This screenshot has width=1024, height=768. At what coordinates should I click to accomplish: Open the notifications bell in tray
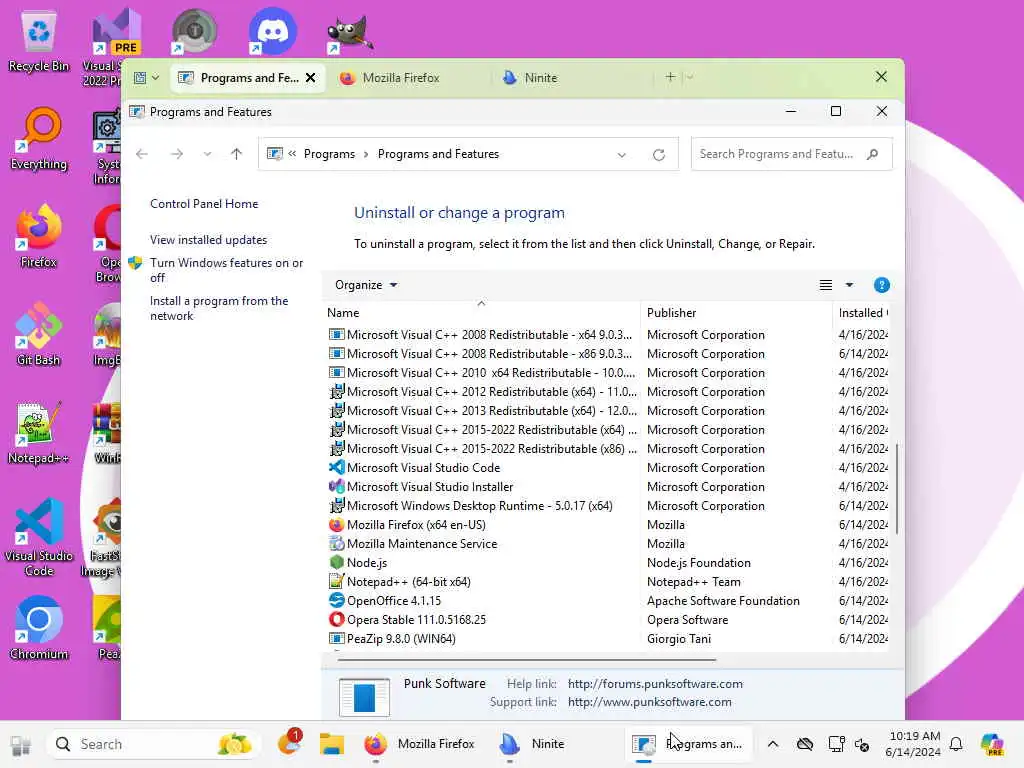(956, 744)
